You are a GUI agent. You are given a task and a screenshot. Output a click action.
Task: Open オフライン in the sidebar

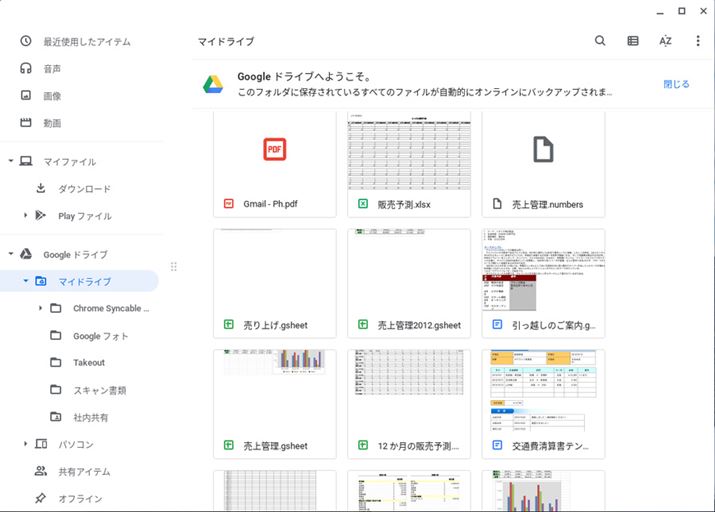pos(80,499)
